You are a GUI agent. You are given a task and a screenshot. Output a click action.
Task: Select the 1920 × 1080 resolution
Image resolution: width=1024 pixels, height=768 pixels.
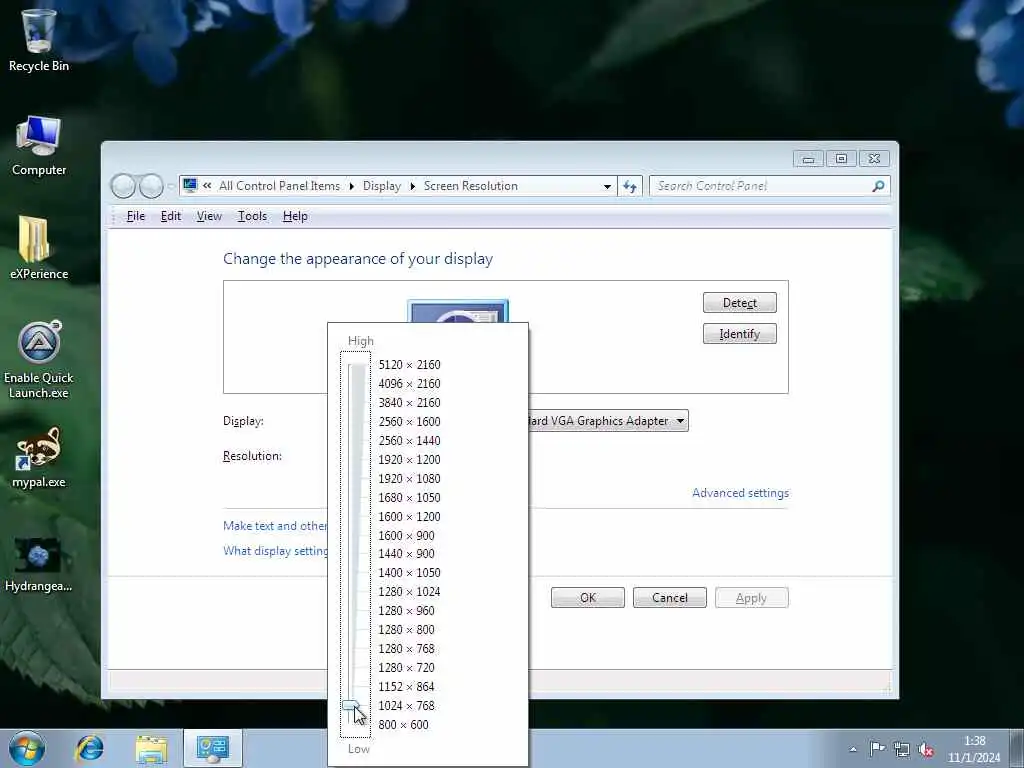click(x=409, y=479)
